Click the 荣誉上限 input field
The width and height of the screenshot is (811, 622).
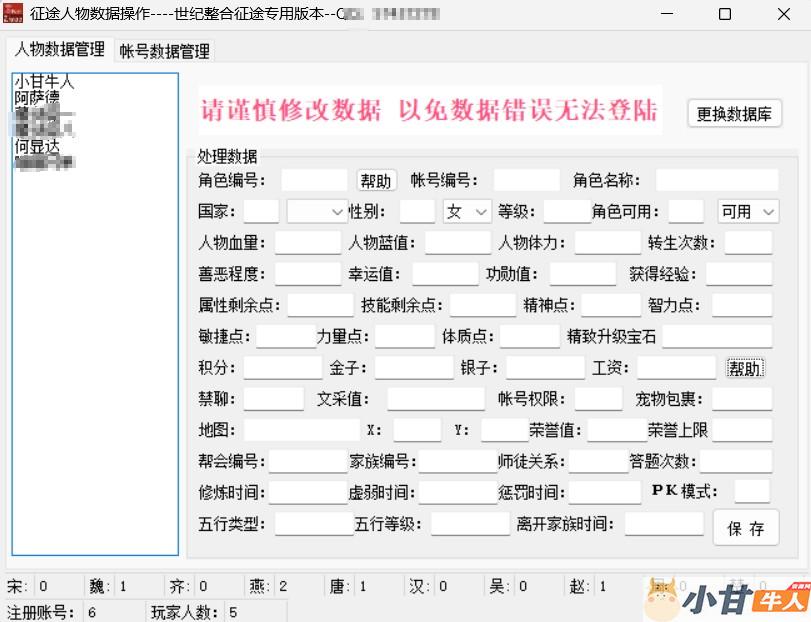coord(742,430)
